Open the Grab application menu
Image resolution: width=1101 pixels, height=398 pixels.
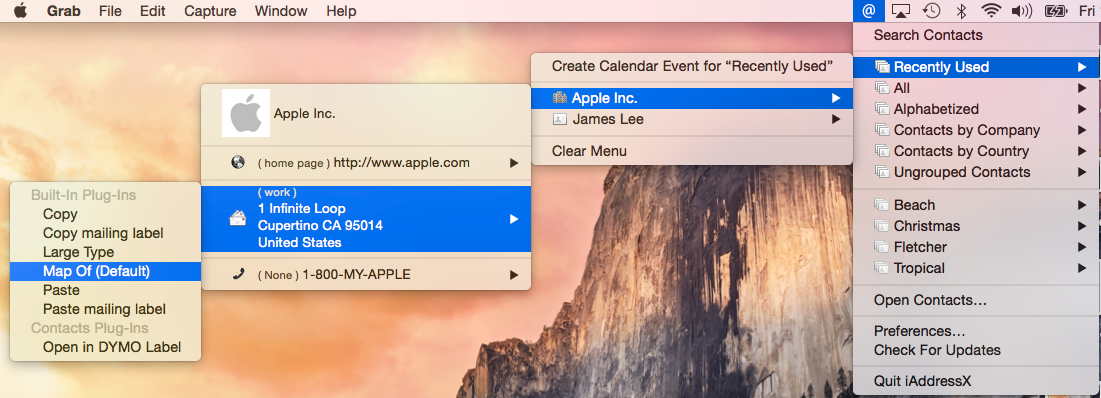click(x=64, y=11)
